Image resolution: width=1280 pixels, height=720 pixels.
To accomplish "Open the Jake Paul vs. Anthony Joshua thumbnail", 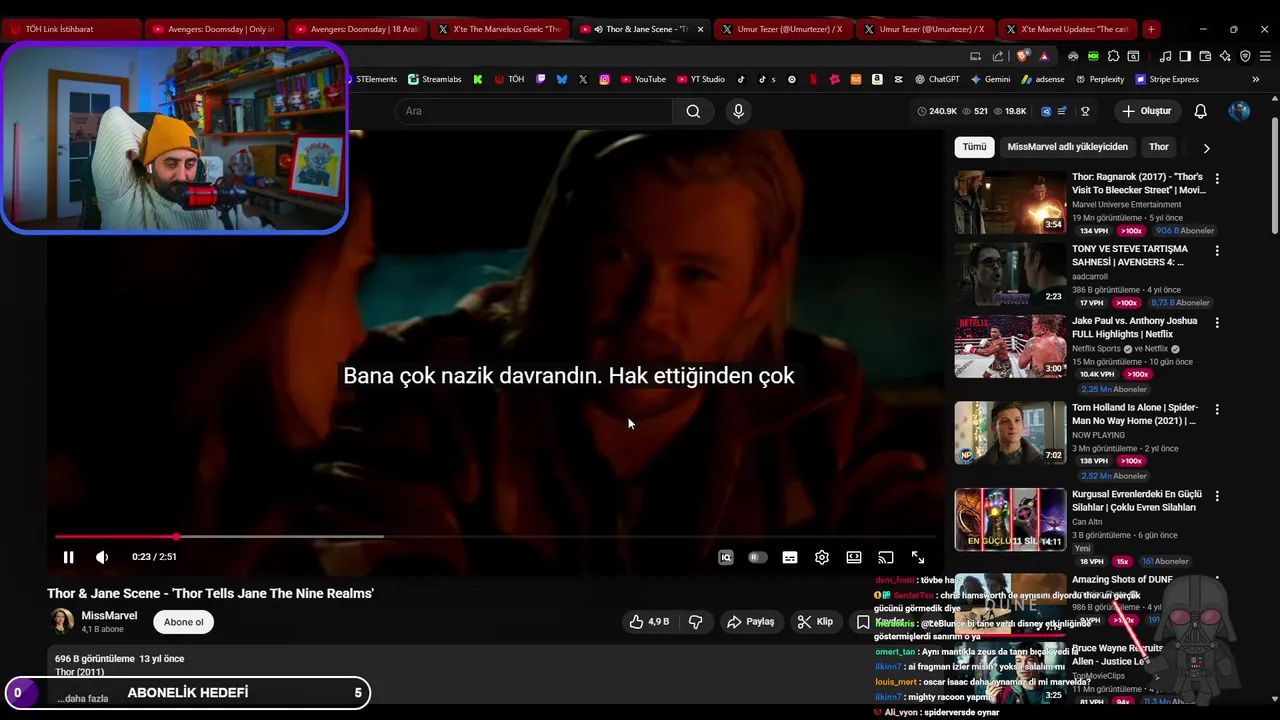I will pyautogui.click(x=1010, y=346).
